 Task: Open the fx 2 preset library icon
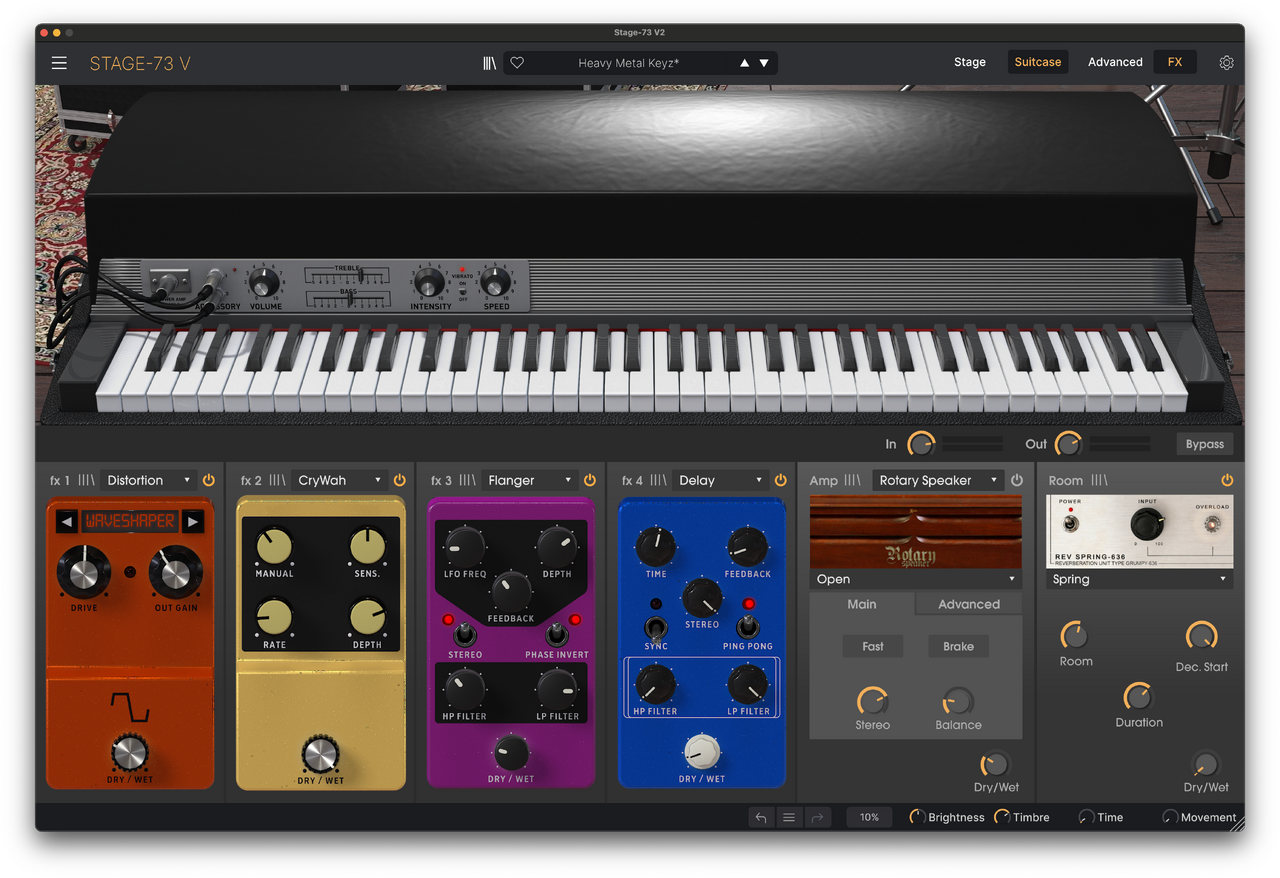coord(277,481)
